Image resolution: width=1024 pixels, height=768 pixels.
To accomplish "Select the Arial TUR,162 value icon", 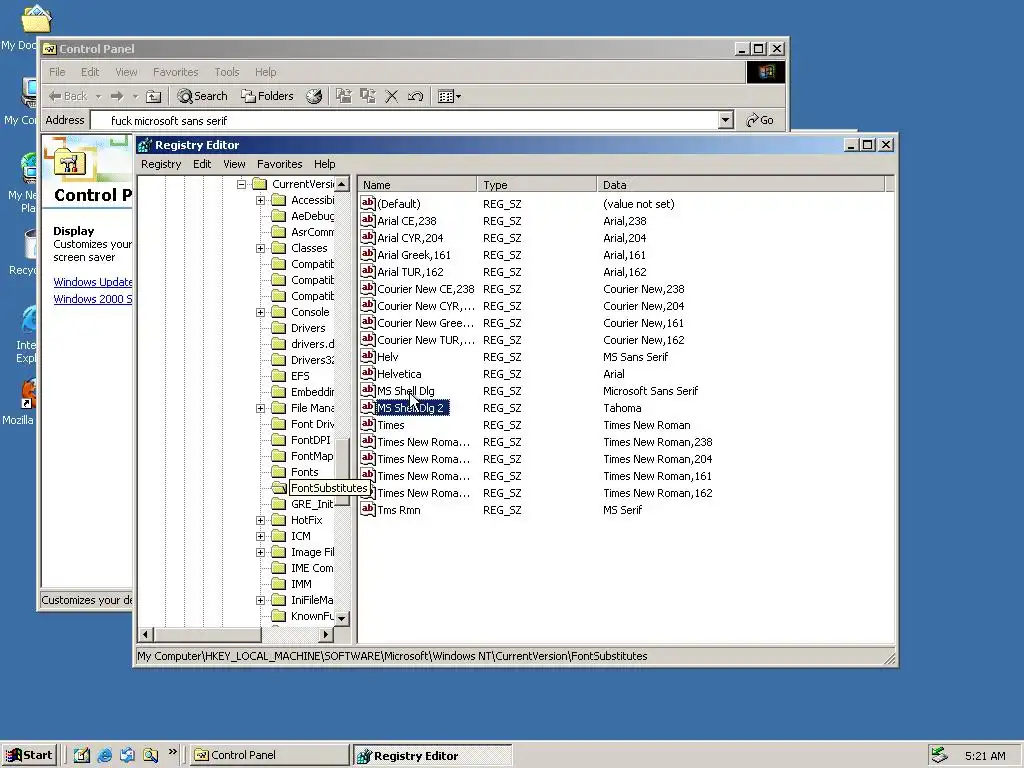I will [x=368, y=271].
